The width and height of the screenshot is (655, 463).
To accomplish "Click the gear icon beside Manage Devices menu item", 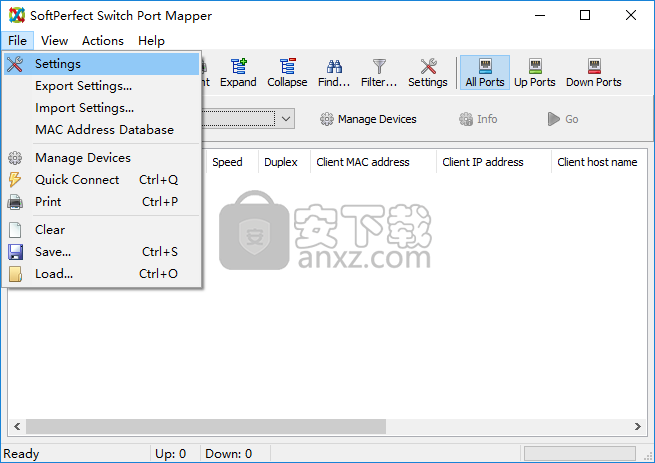I will pyautogui.click(x=15, y=158).
